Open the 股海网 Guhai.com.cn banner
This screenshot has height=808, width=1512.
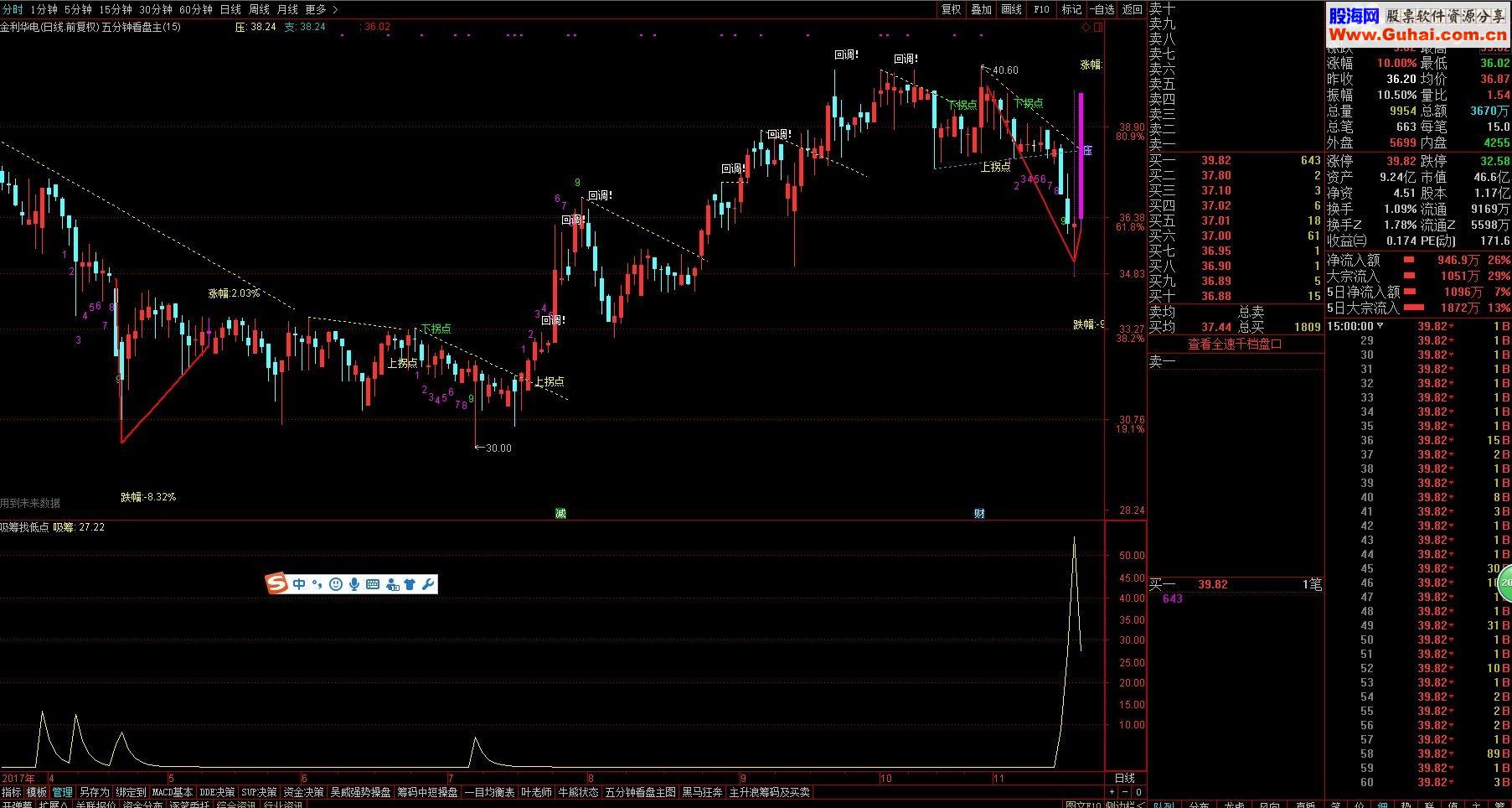[x=1418, y=25]
